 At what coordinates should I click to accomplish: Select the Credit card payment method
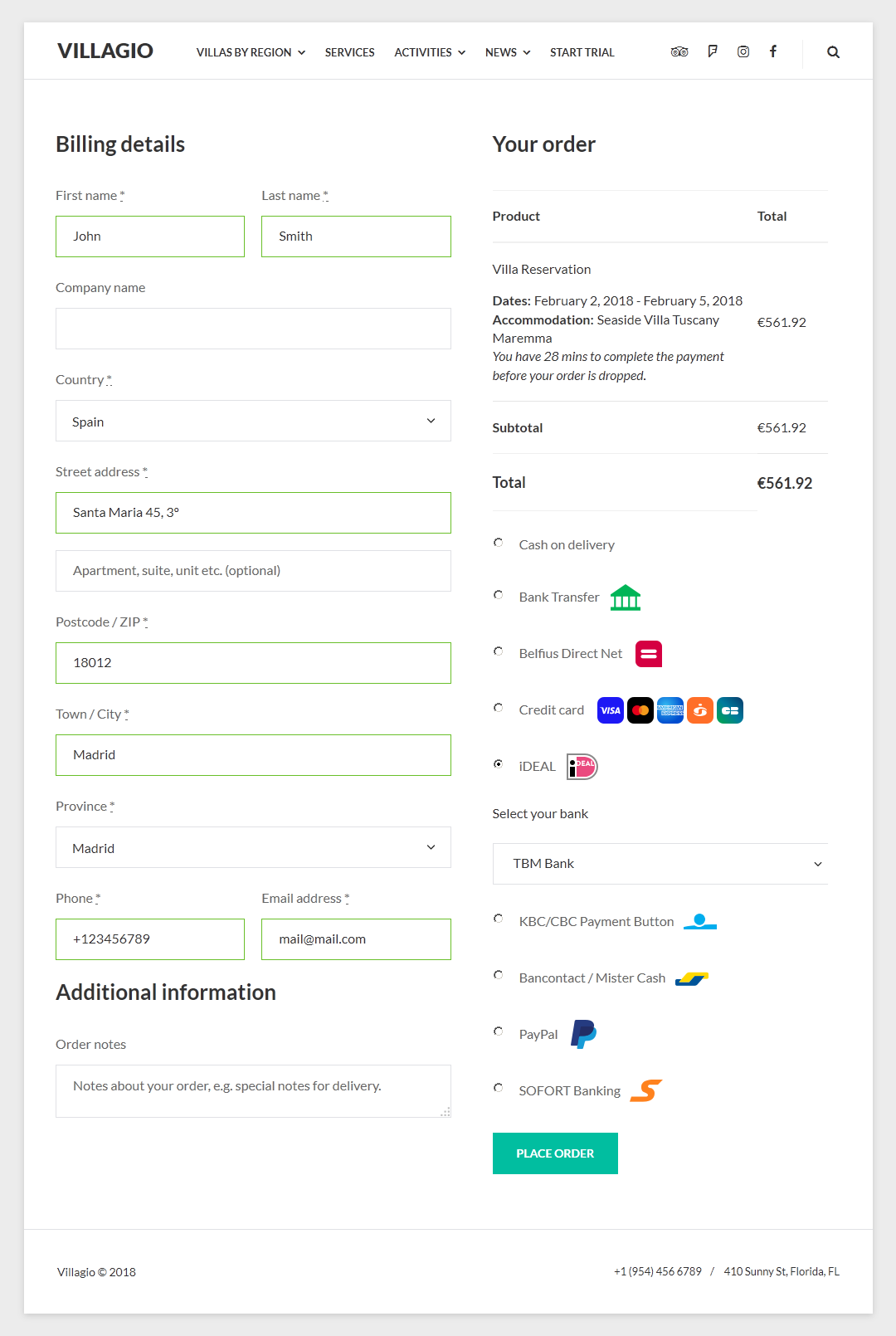(x=499, y=707)
